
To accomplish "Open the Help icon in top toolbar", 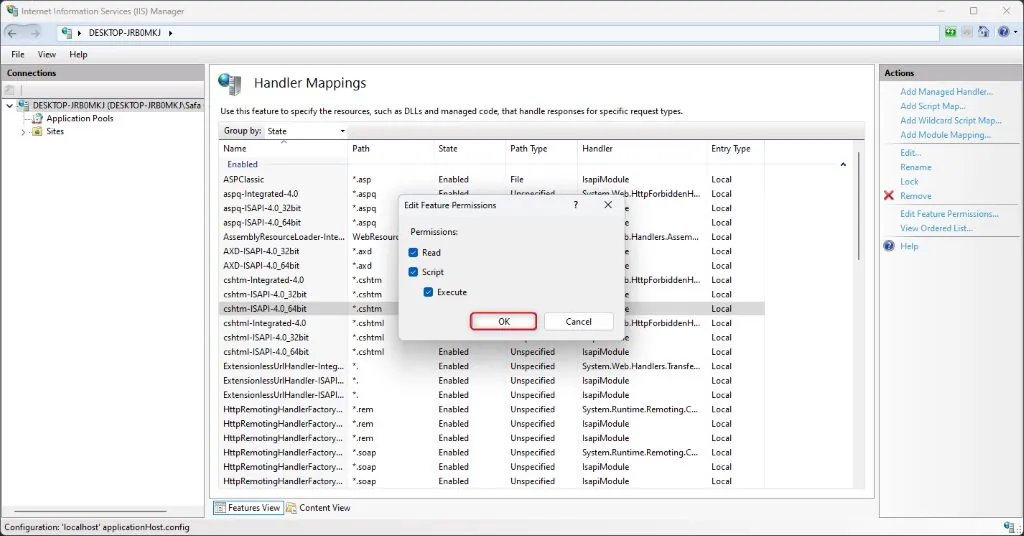I will (1003, 32).
